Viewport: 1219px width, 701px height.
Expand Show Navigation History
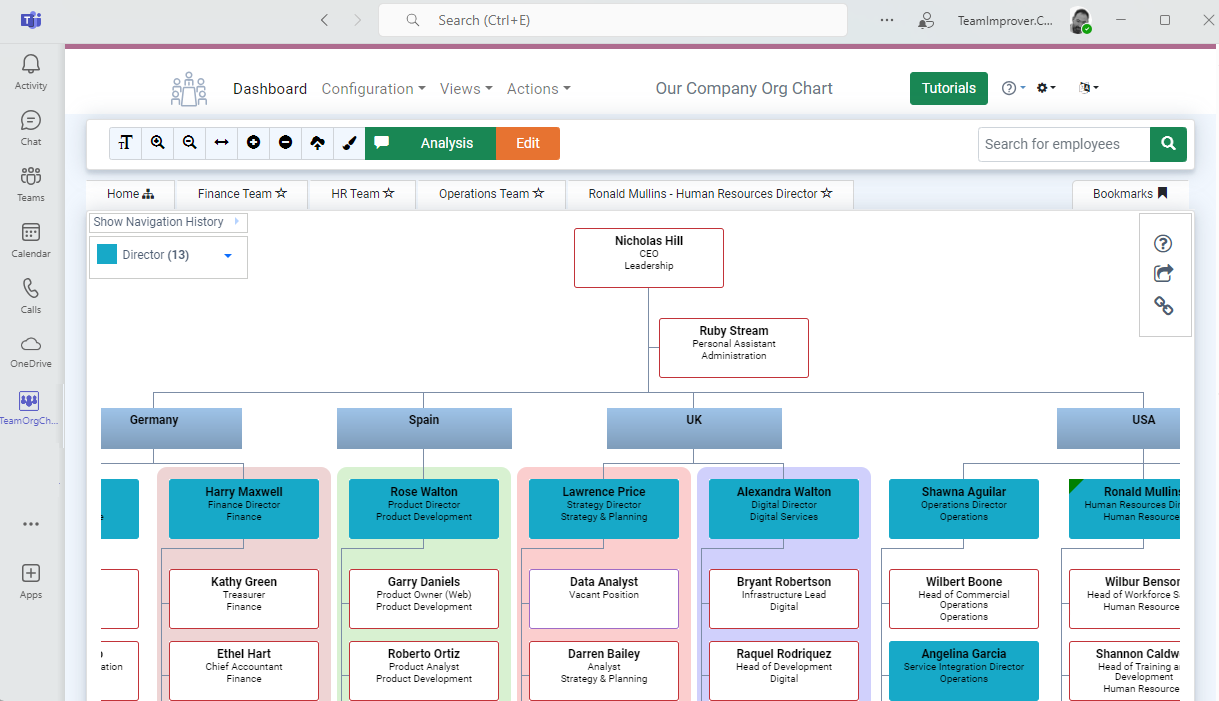[x=168, y=222]
